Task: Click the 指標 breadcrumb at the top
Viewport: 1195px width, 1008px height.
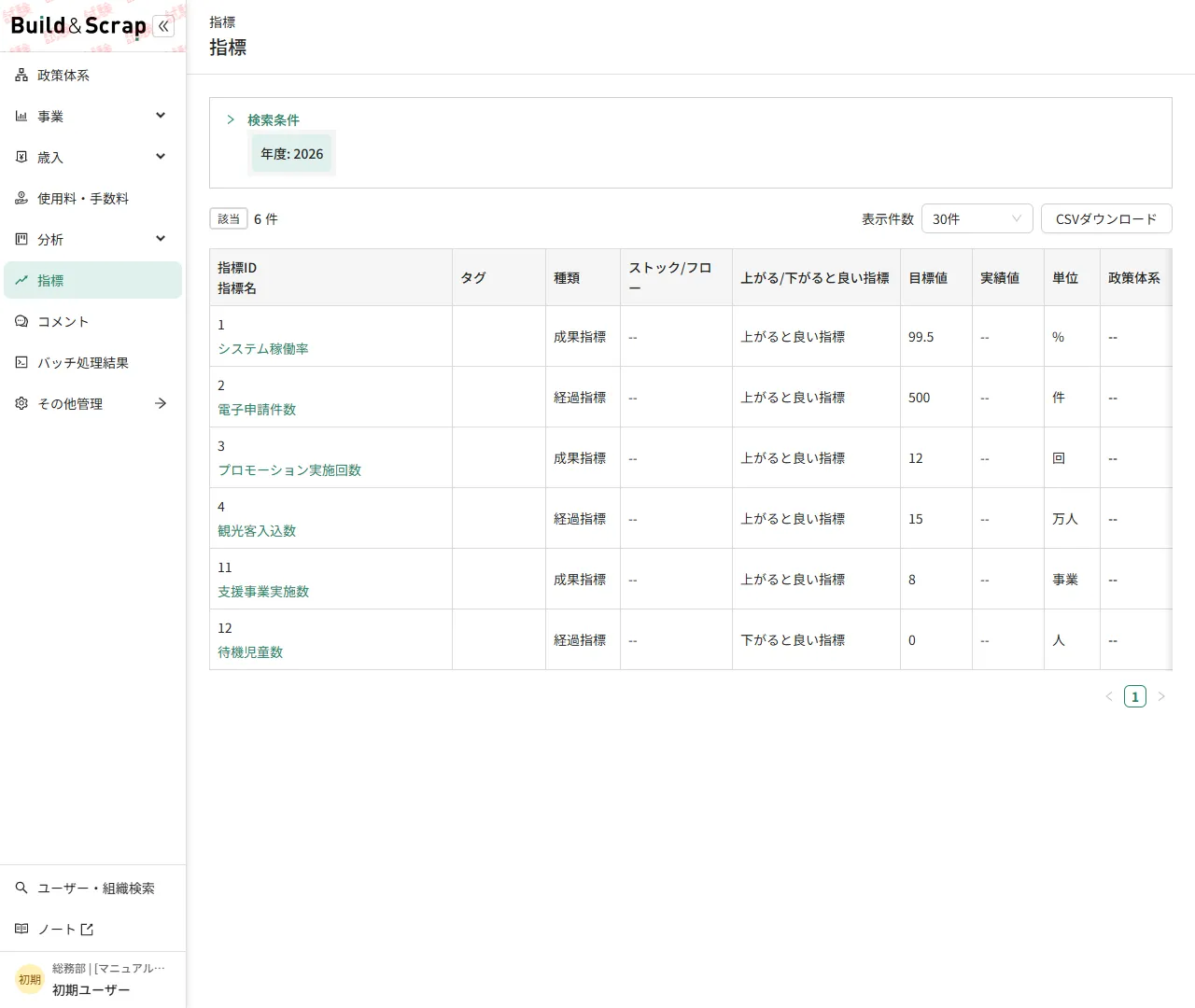Action: [222, 21]
